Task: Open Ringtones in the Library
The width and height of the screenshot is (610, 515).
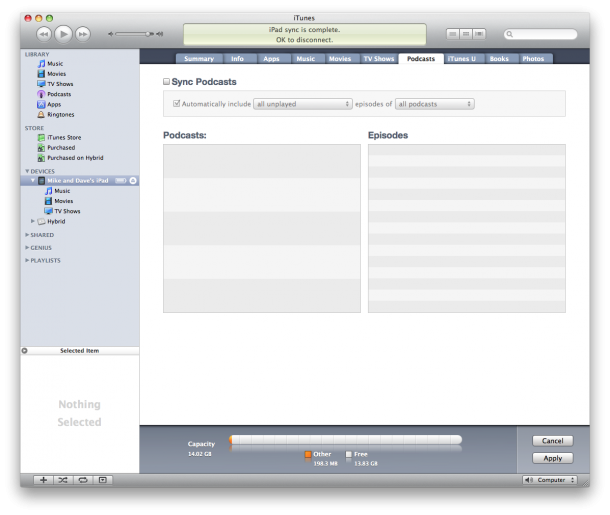Action: [x=60, y=114]
